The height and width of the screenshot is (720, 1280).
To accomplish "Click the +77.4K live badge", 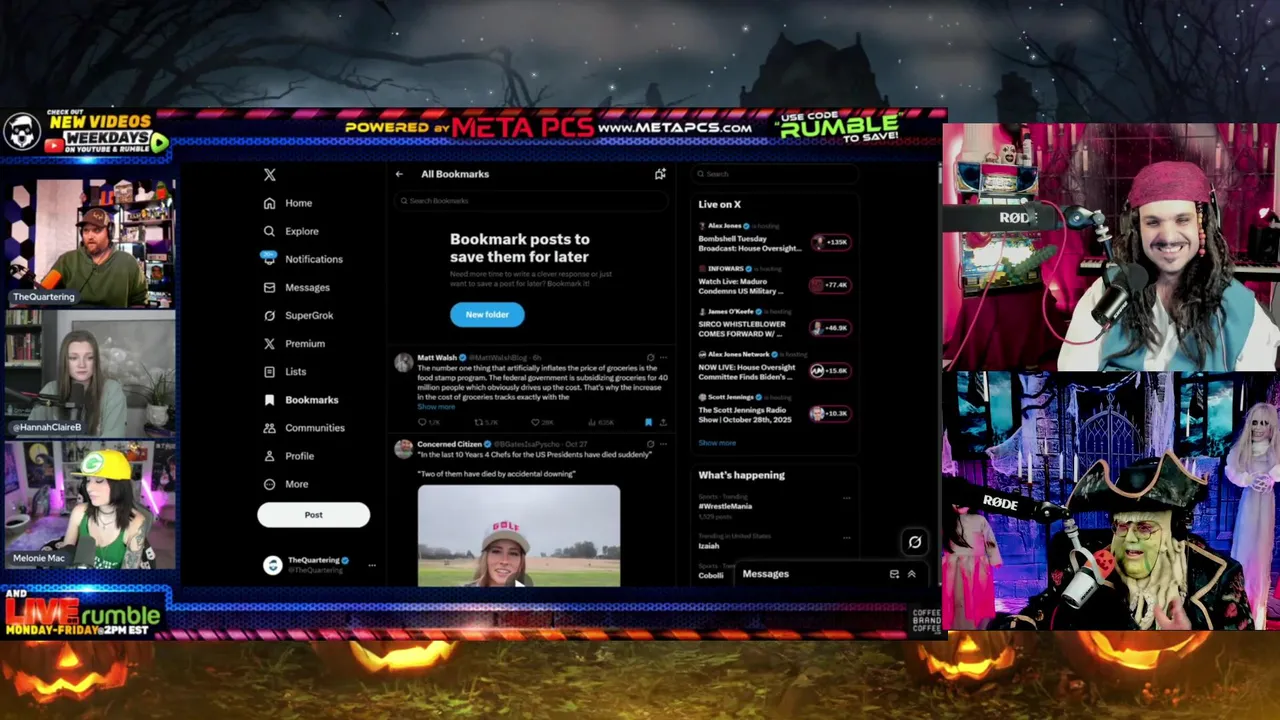I will pos(830,285).
